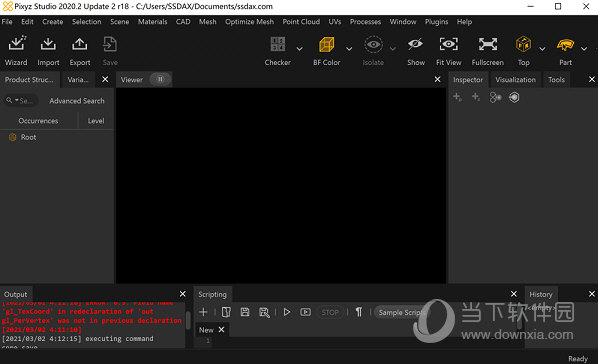Open the Point Cloud menu
The height and width of the screenshot is (364, 598).
(301, 22)
